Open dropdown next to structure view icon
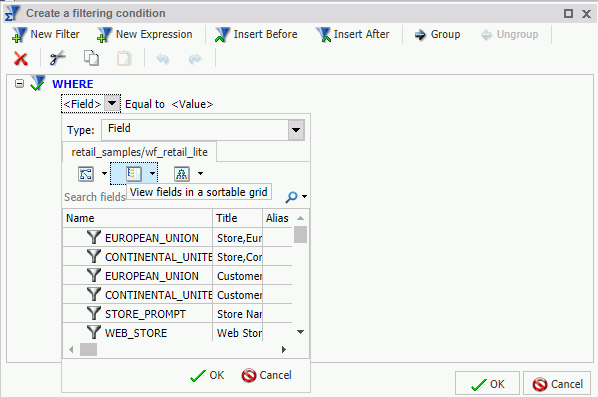Viewport: 598px width, 397px height. click(x=104, y=174)
